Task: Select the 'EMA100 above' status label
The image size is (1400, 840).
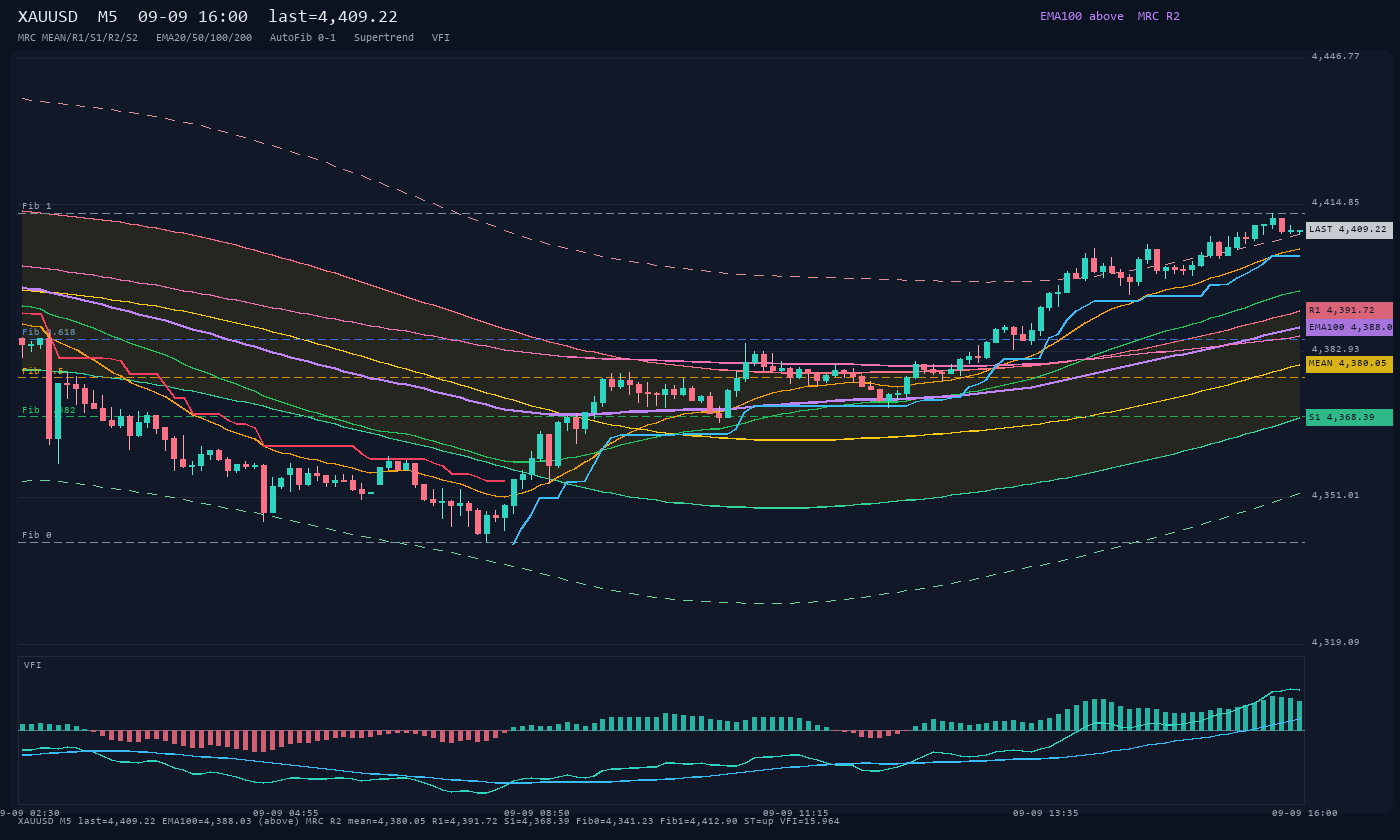Action: pyautogui.click(x=1082, y=16)
